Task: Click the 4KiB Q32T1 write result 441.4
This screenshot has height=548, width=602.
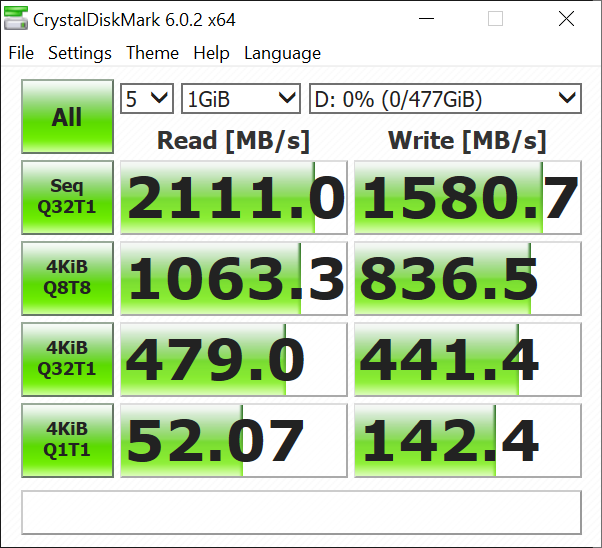Action: [x=468, y=359]
